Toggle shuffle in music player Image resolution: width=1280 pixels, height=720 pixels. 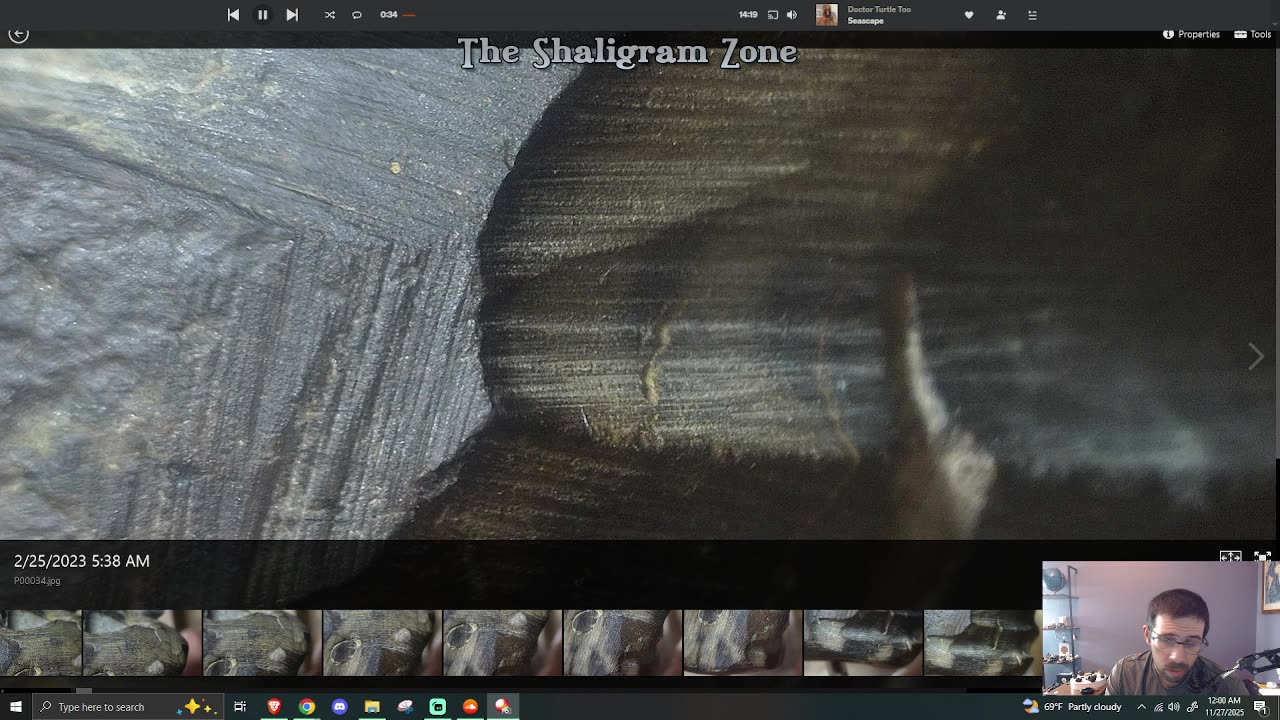[x=330, y=15]
